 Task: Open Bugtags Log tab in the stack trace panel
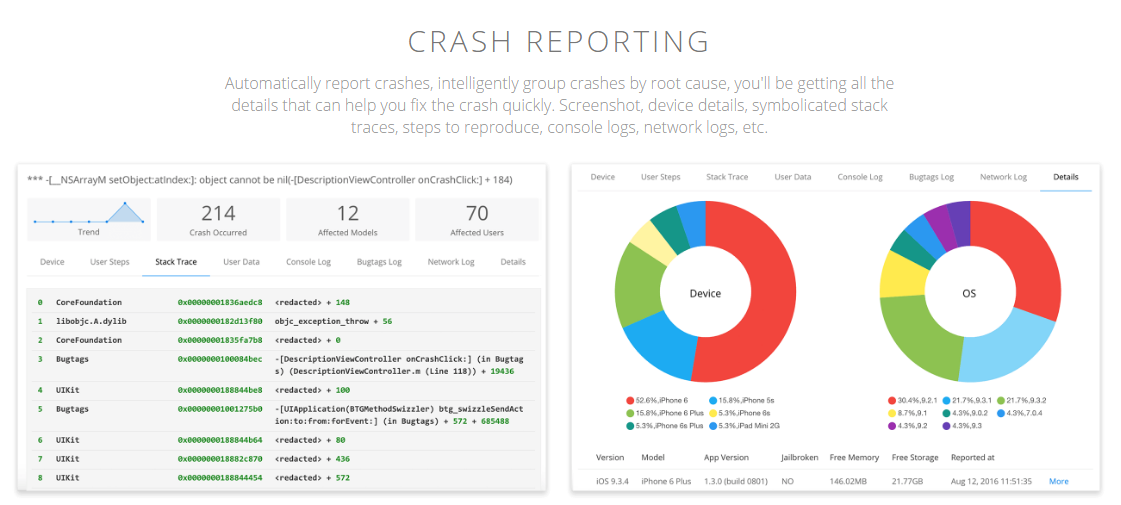(379, 262)
